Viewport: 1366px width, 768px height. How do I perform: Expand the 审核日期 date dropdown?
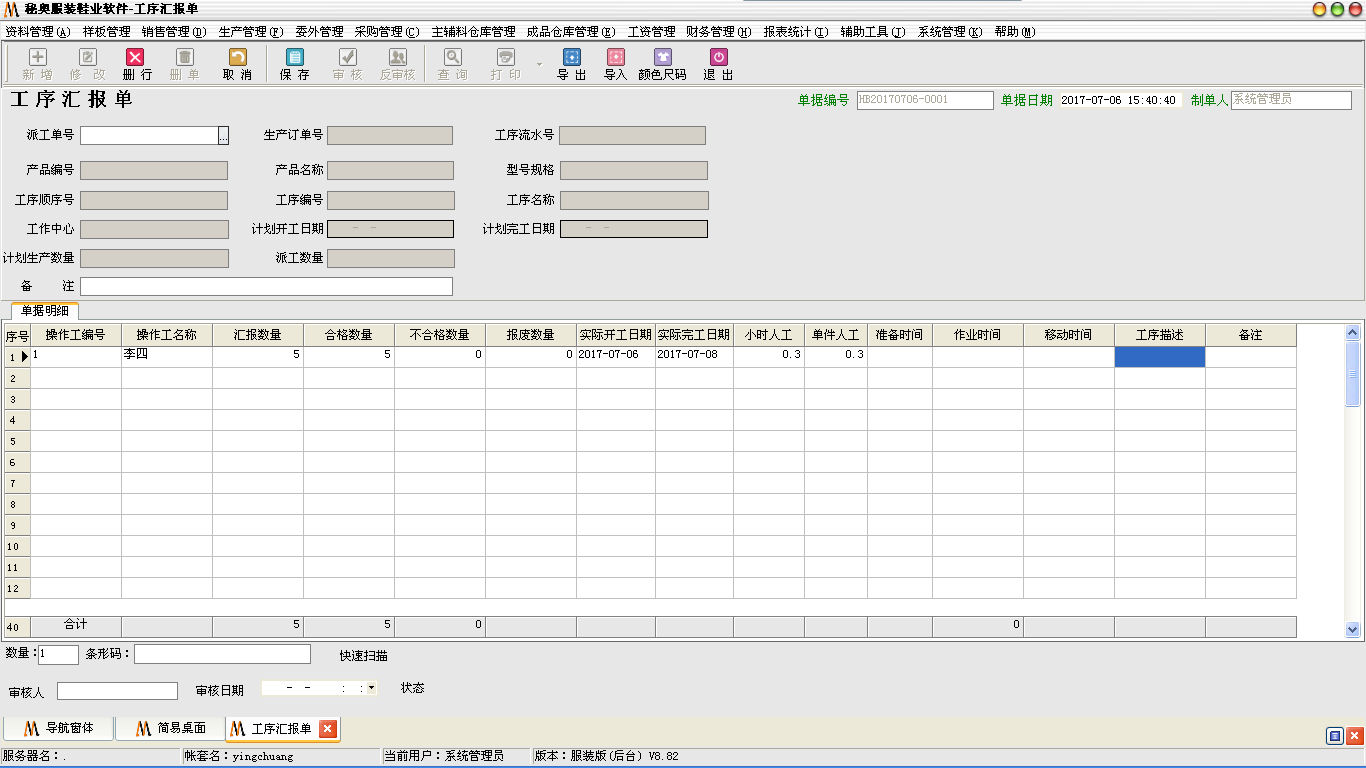(x=372, y=688)
